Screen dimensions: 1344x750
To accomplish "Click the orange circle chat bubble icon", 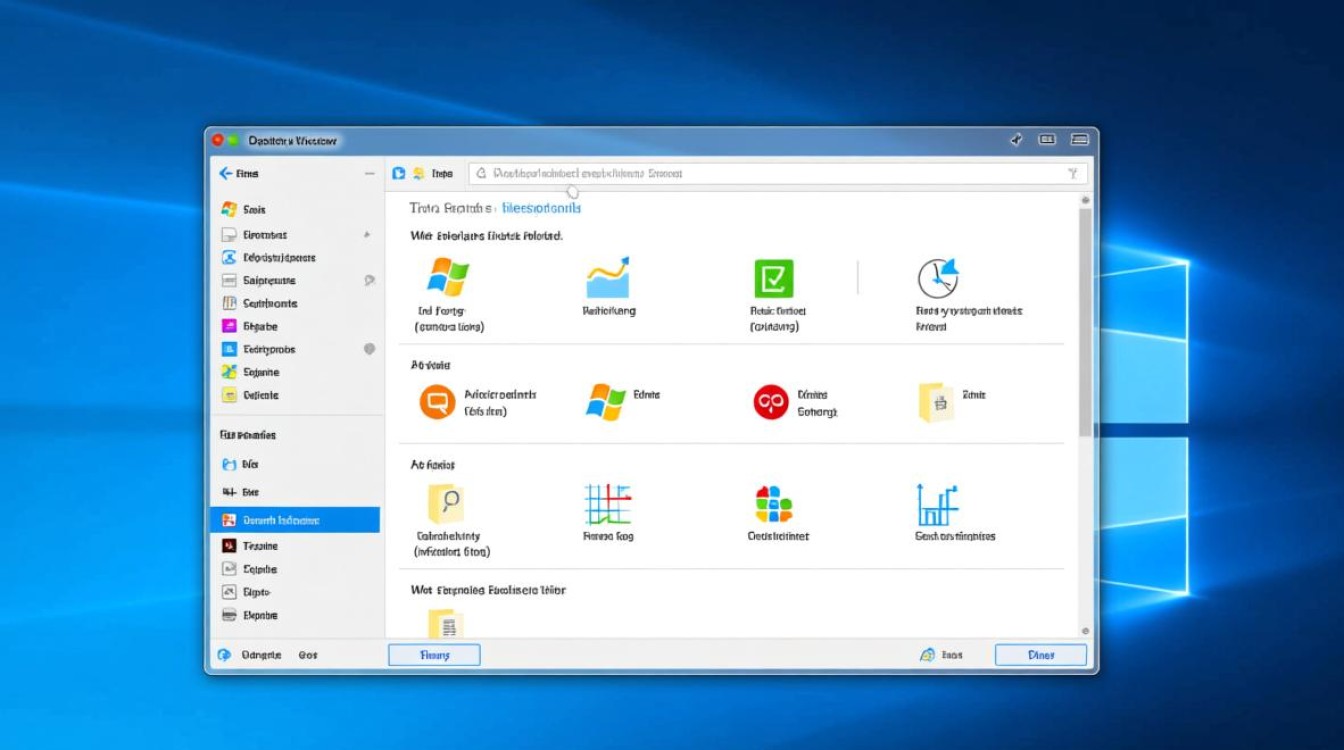I will tap(437, 402).
